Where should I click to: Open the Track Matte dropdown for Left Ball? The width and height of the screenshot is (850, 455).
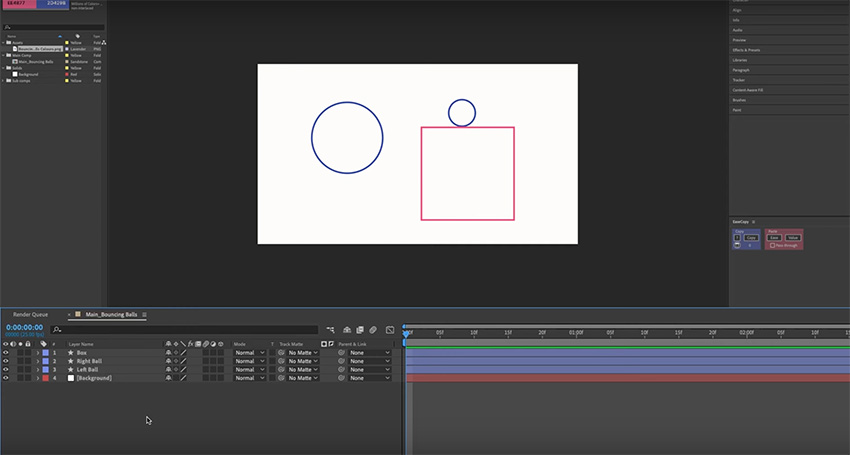pyautogui.click(x=303, y=369)
